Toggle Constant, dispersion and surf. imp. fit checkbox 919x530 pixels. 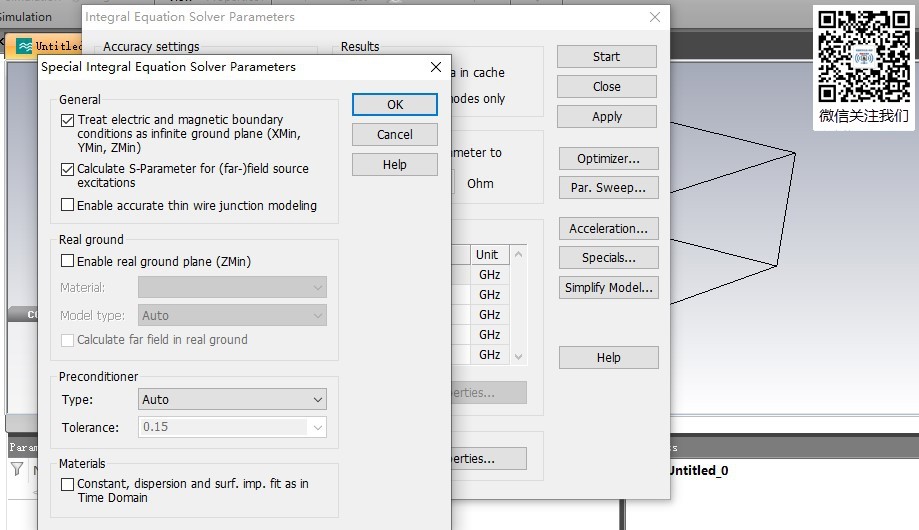pos(67,484)
